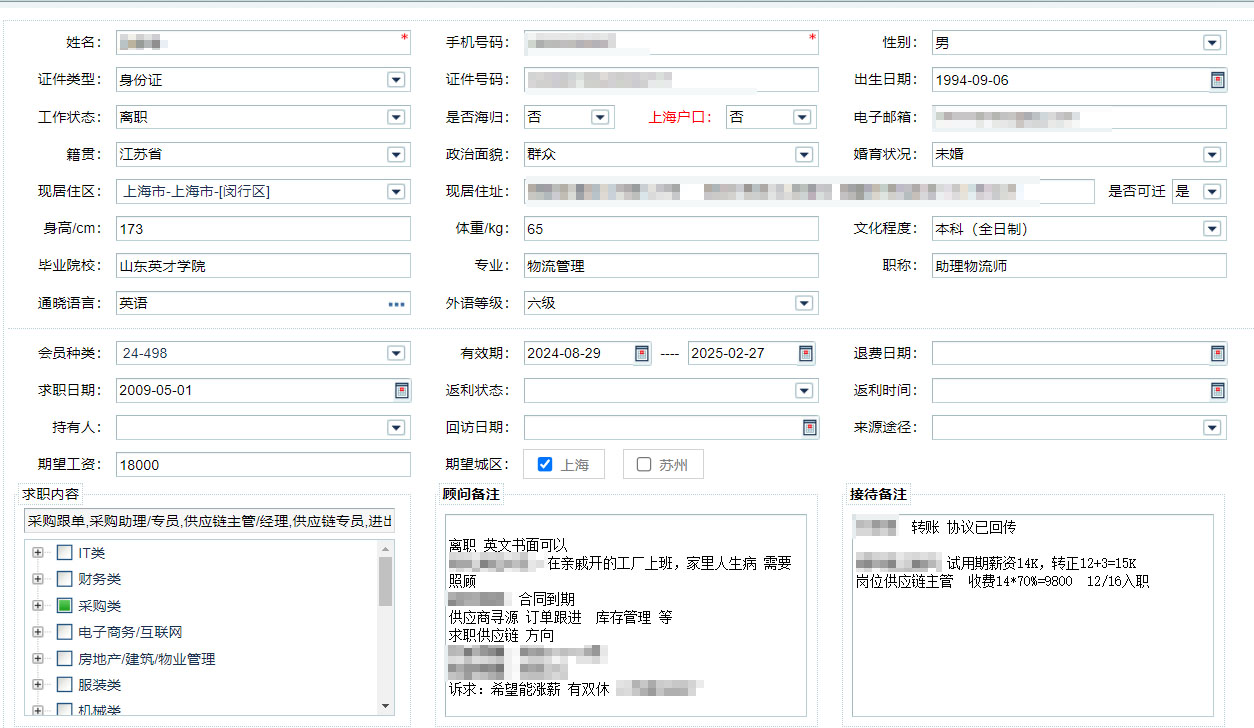Click the 期望工资 field showing 18000
The image size is (1254, 728).
tap(263, 464)
